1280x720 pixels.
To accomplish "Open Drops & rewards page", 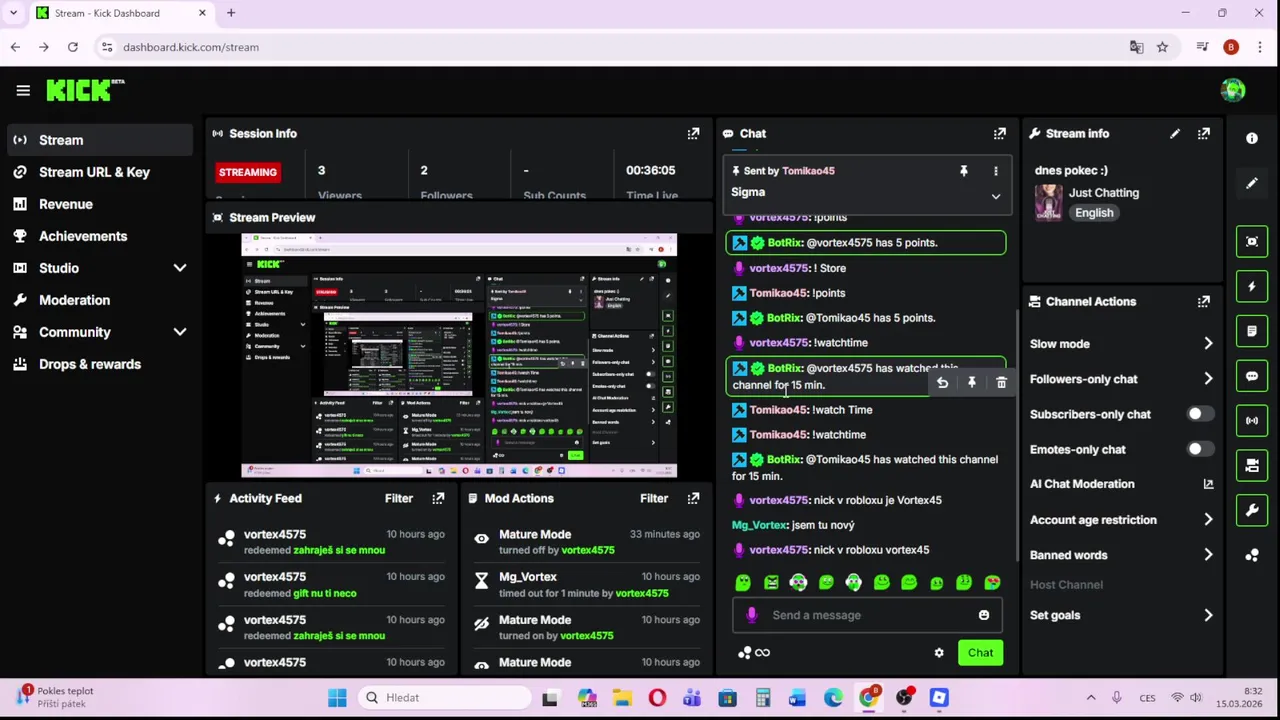I will point(99,364).
